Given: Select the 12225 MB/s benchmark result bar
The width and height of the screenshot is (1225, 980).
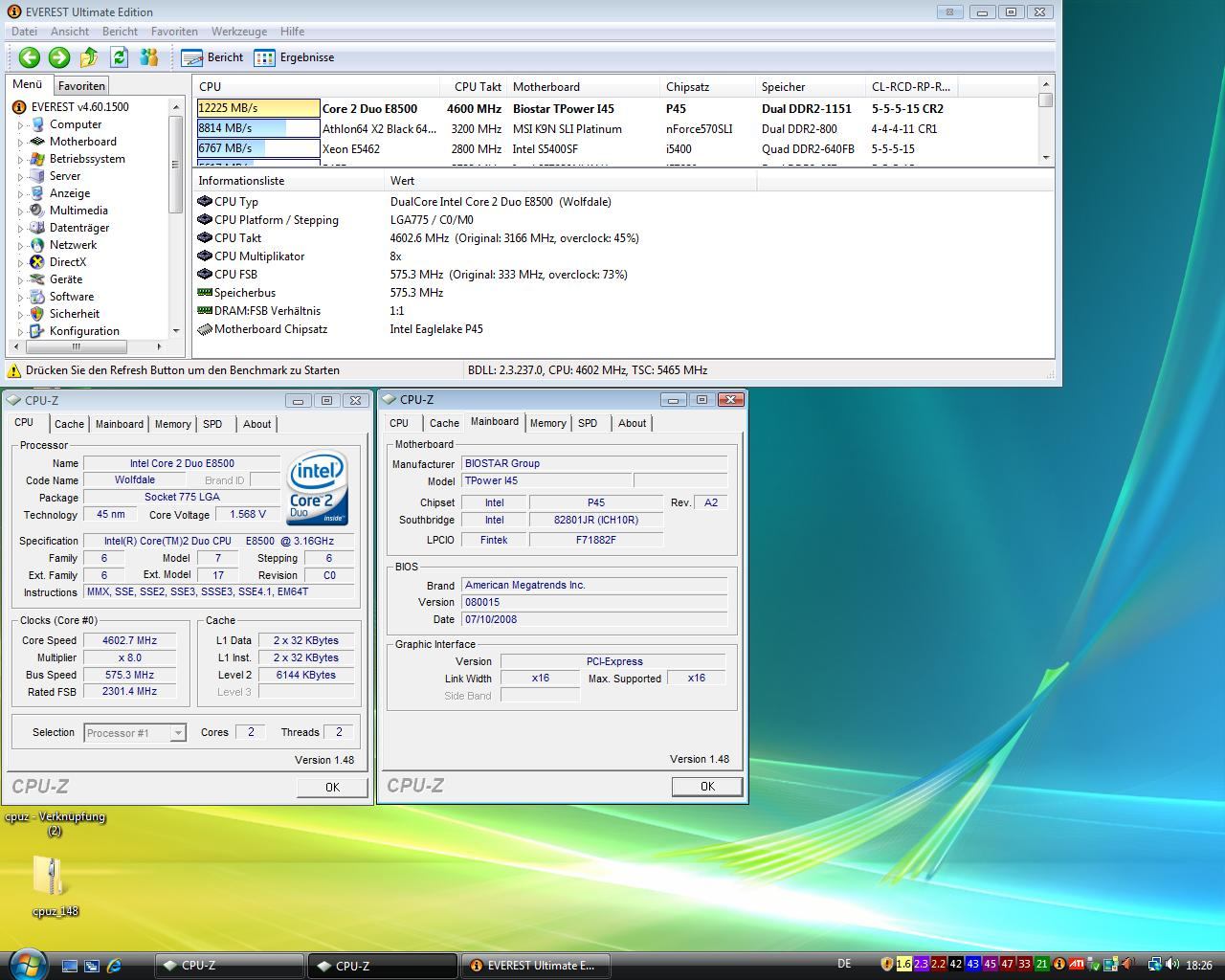Looking at the screenshot, I should click(258, 108).
